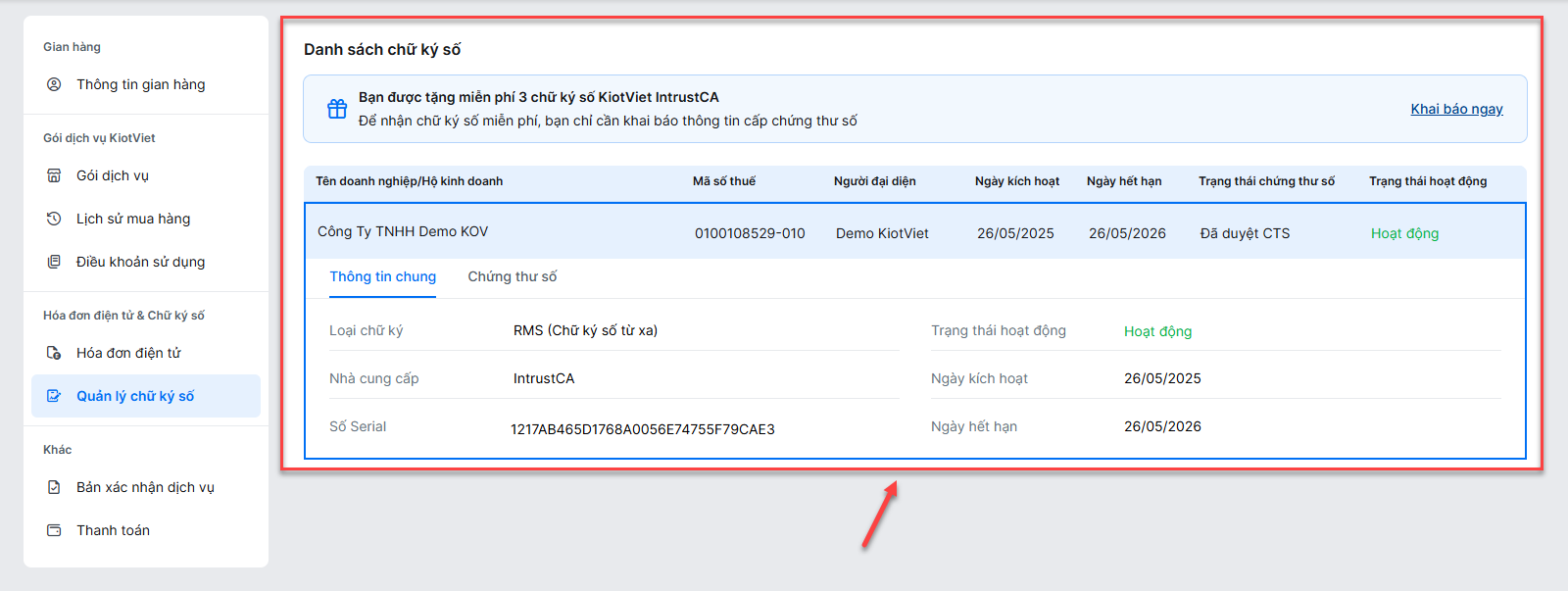Click the free signature banner title text

[539, 97]
